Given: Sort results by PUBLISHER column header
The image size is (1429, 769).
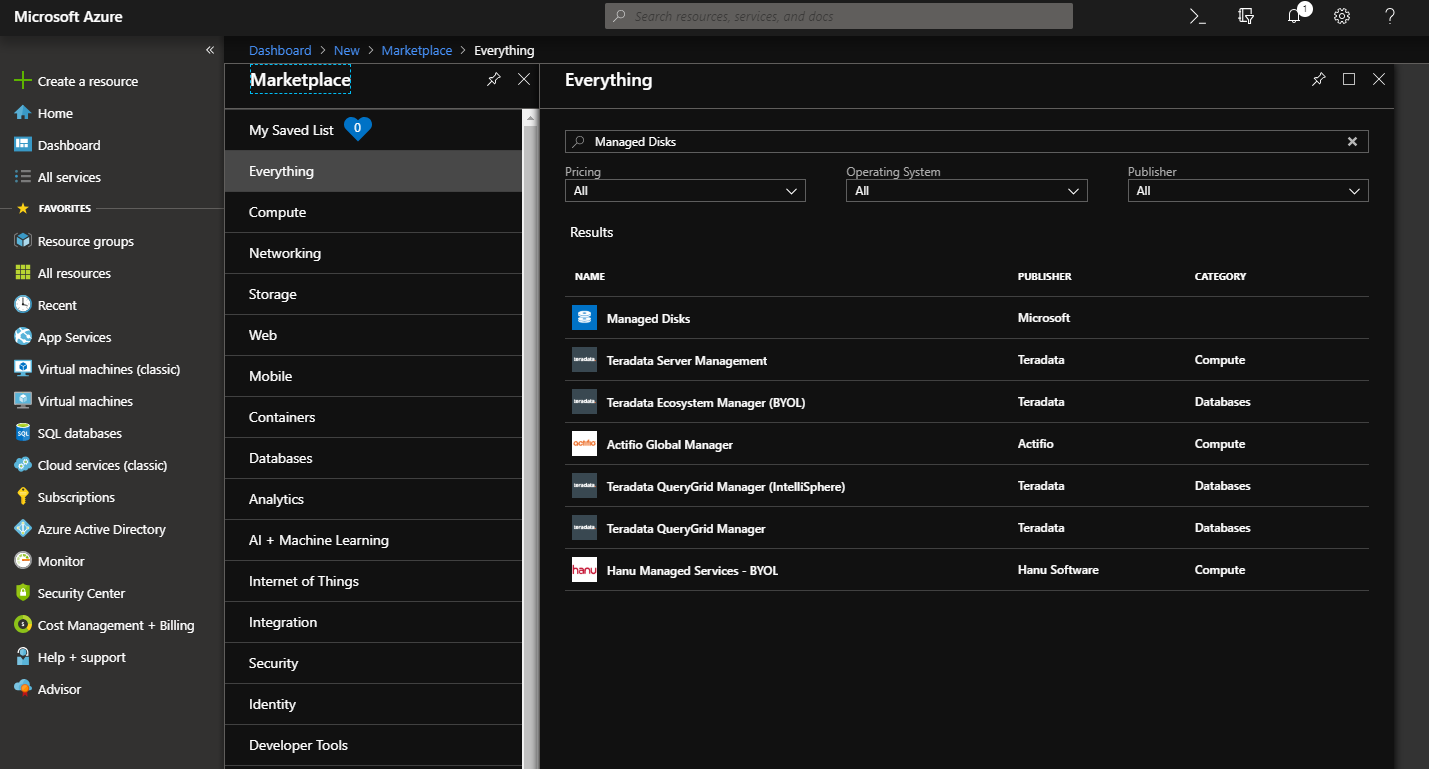Looking at the screenshot, I should pyautogui.click(x=1045, y=276).
